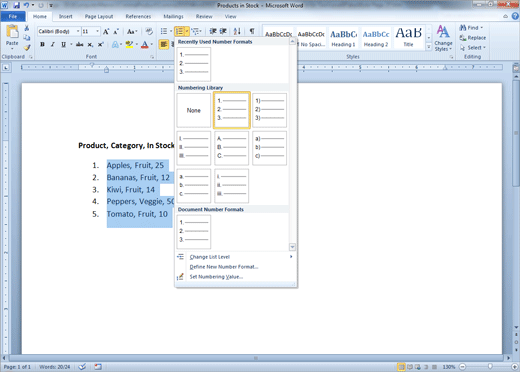520x372 pixels.
Task: Click the Web Layout view icon
Action: (418, 367)
